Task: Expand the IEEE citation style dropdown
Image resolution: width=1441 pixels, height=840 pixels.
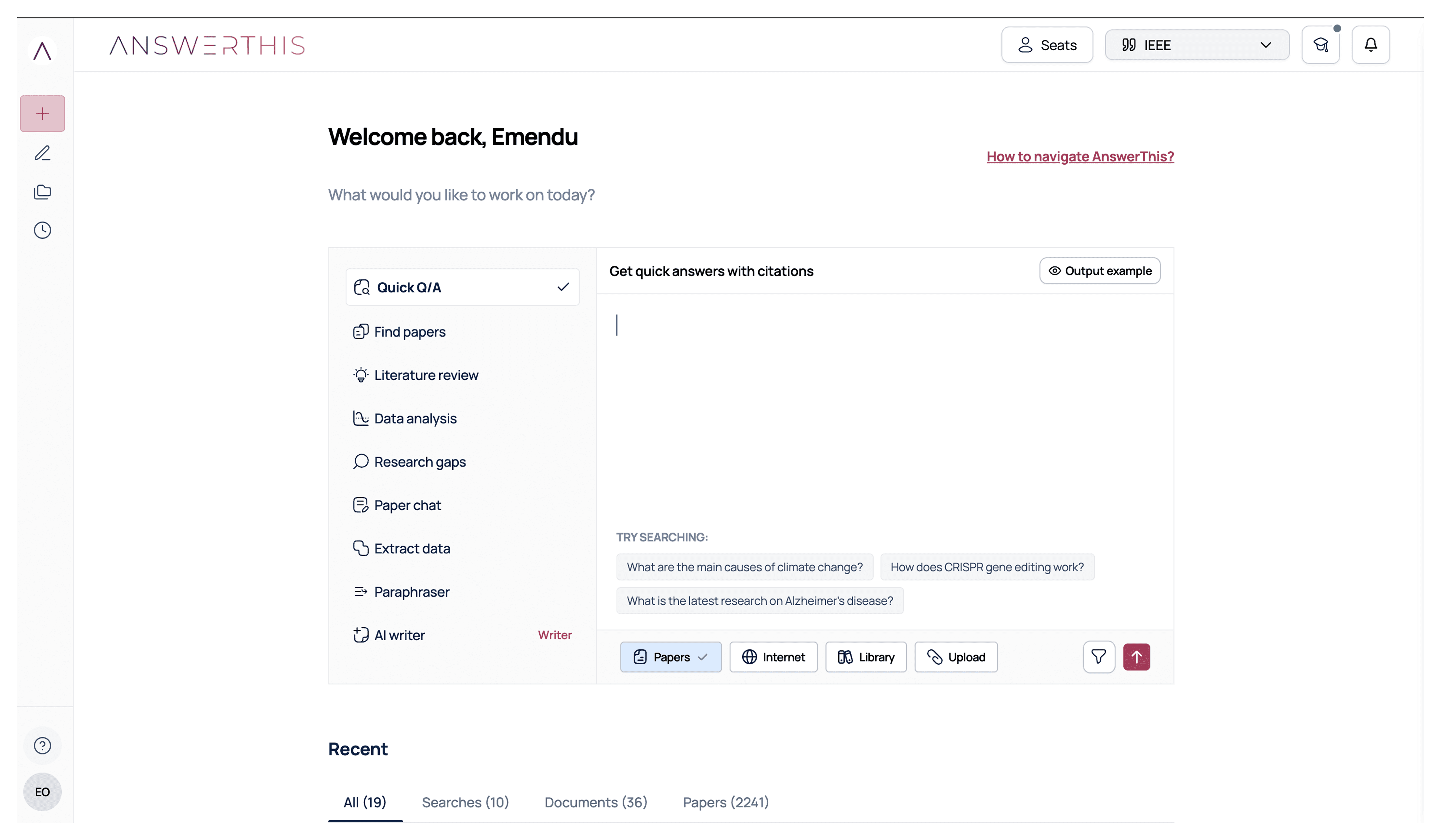Action: pos(1196,45)
